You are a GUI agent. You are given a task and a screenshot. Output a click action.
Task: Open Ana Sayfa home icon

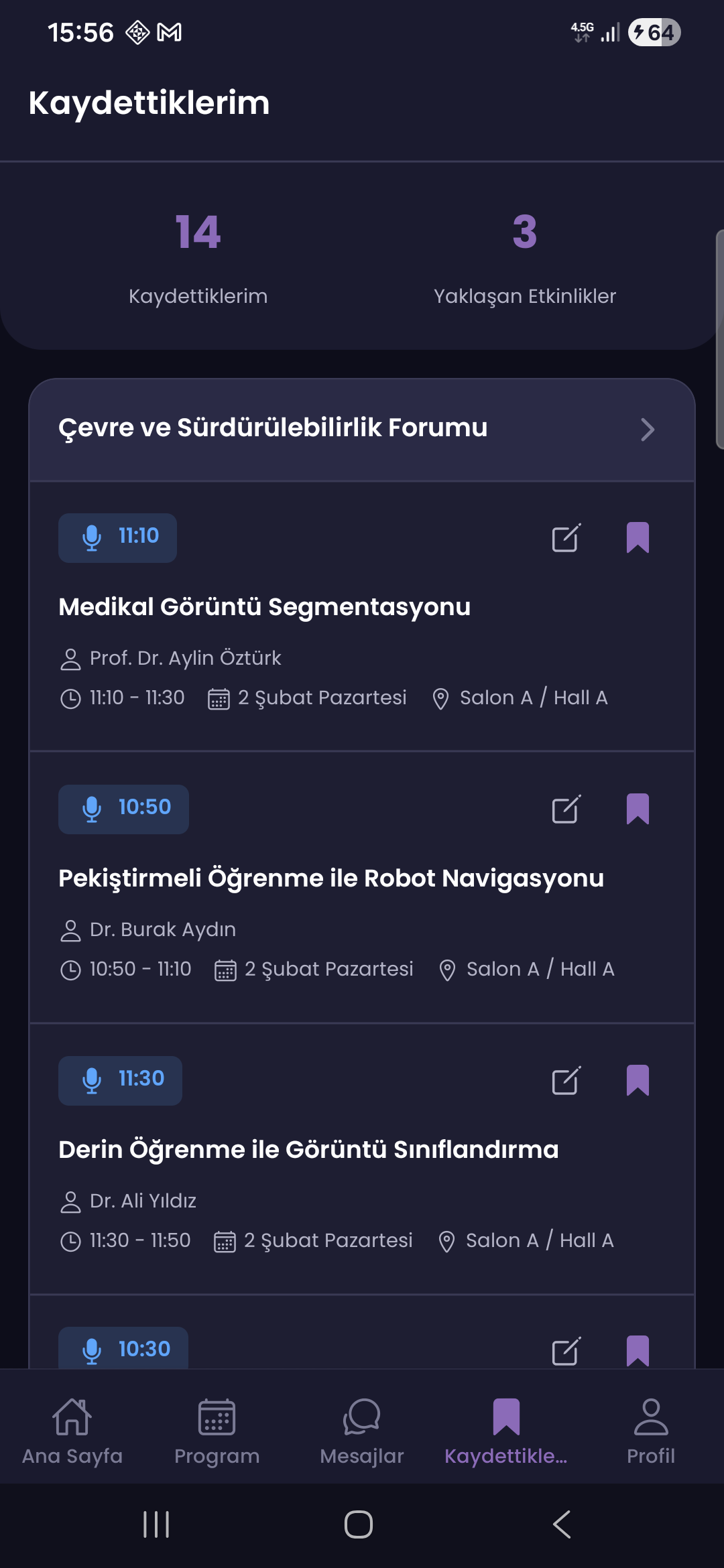coord(72,1417)
